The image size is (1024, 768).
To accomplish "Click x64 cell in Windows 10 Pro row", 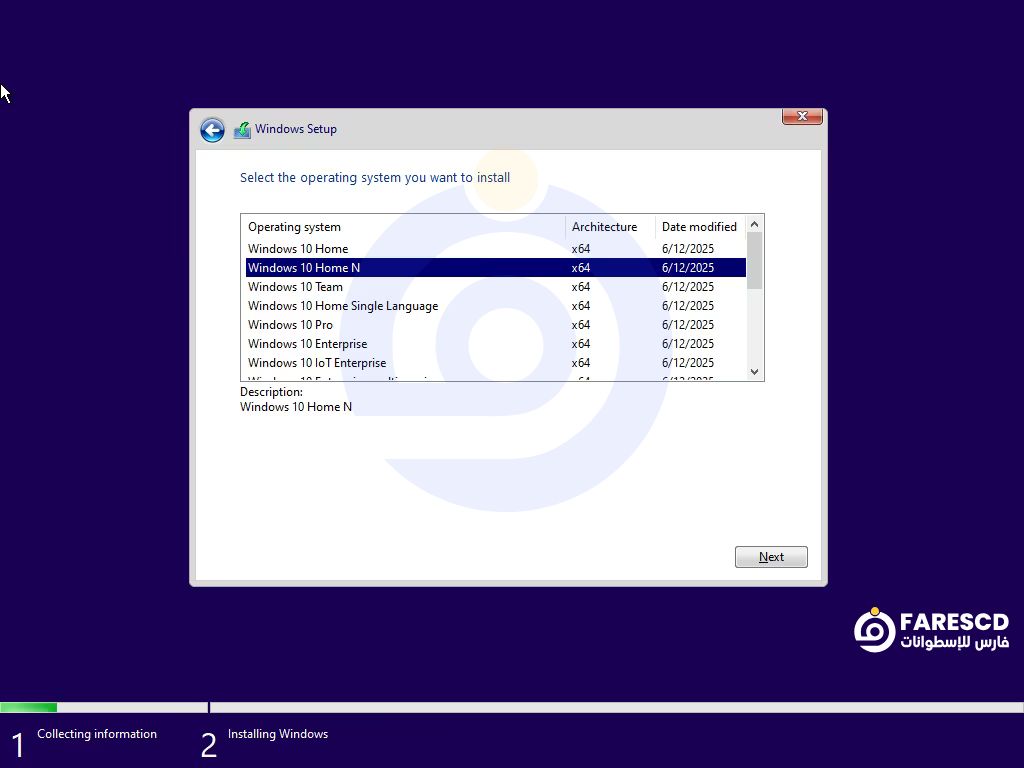I will pos(581,325).
